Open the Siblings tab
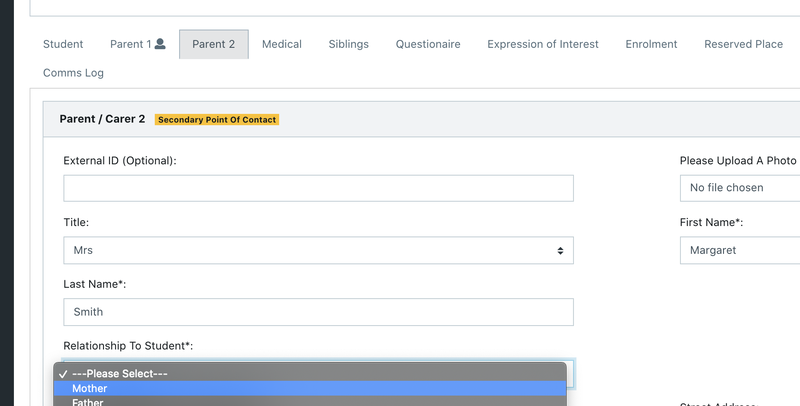 348,44
